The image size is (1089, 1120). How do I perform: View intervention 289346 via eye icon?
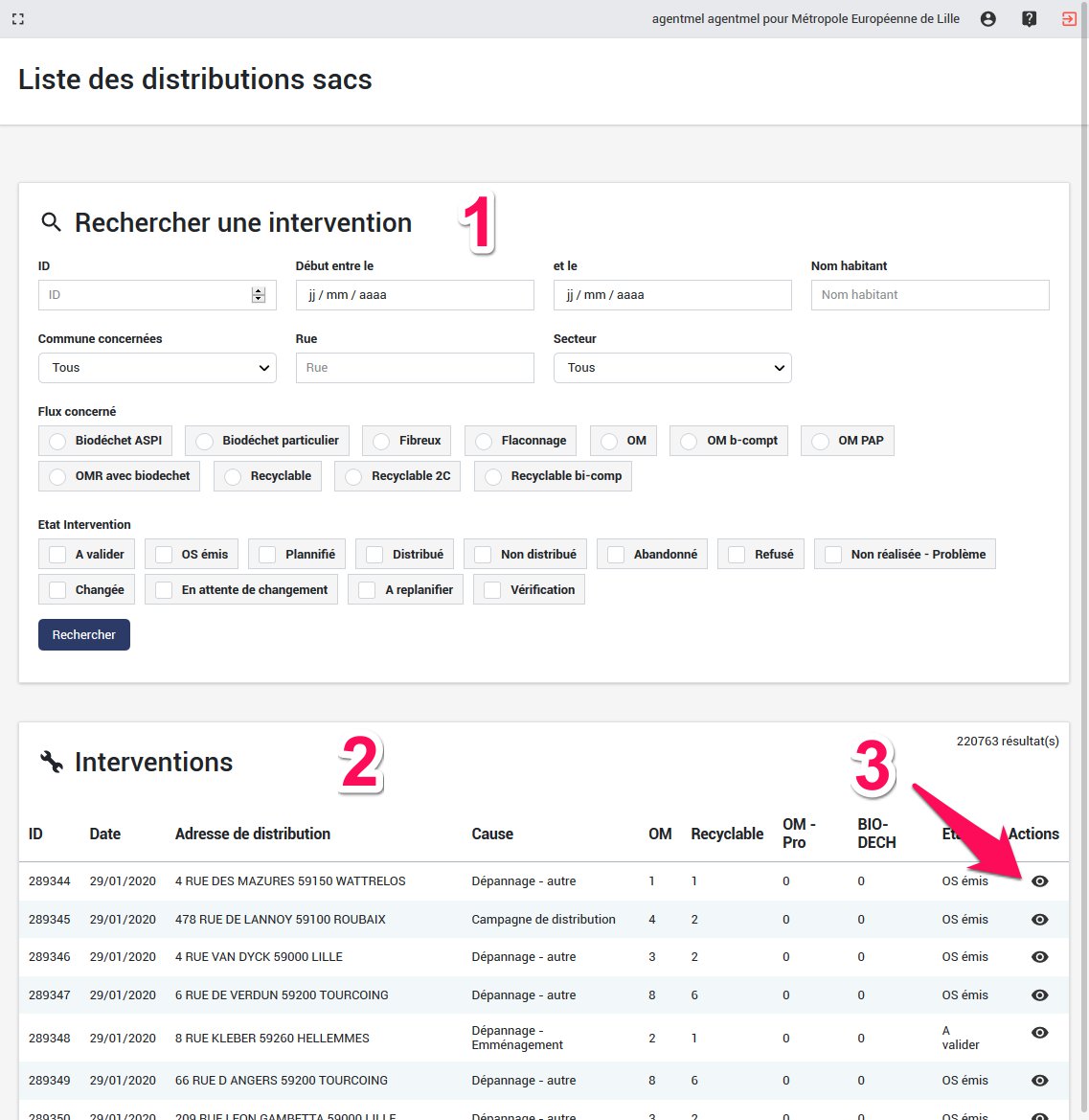[x=1039, y=957]
